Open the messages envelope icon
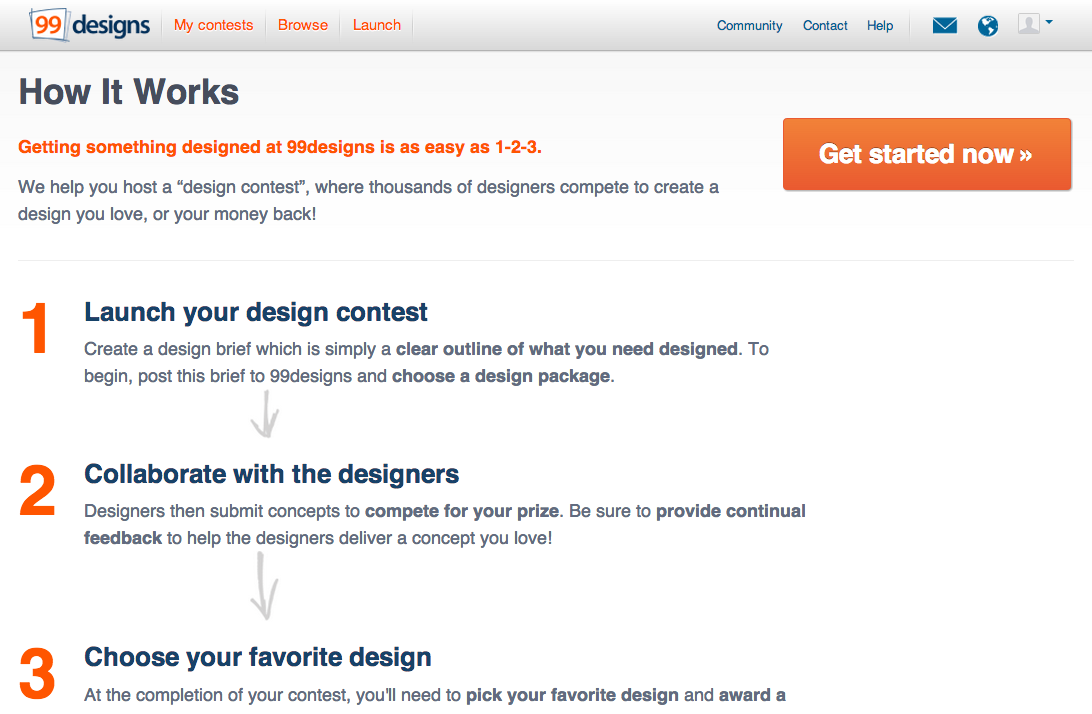 pyautogui.click(x=944, y=26)
